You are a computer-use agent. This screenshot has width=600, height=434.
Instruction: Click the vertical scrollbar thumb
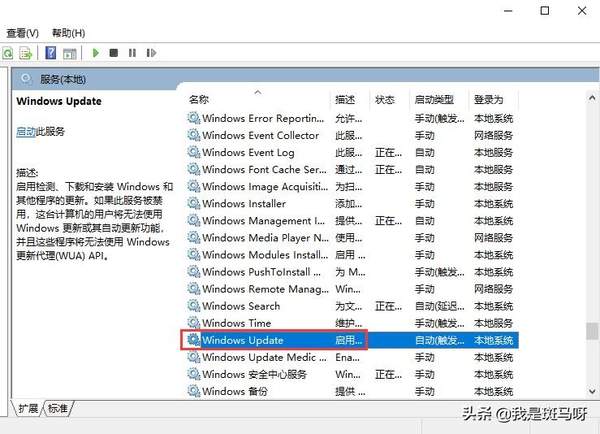(592, 331)
